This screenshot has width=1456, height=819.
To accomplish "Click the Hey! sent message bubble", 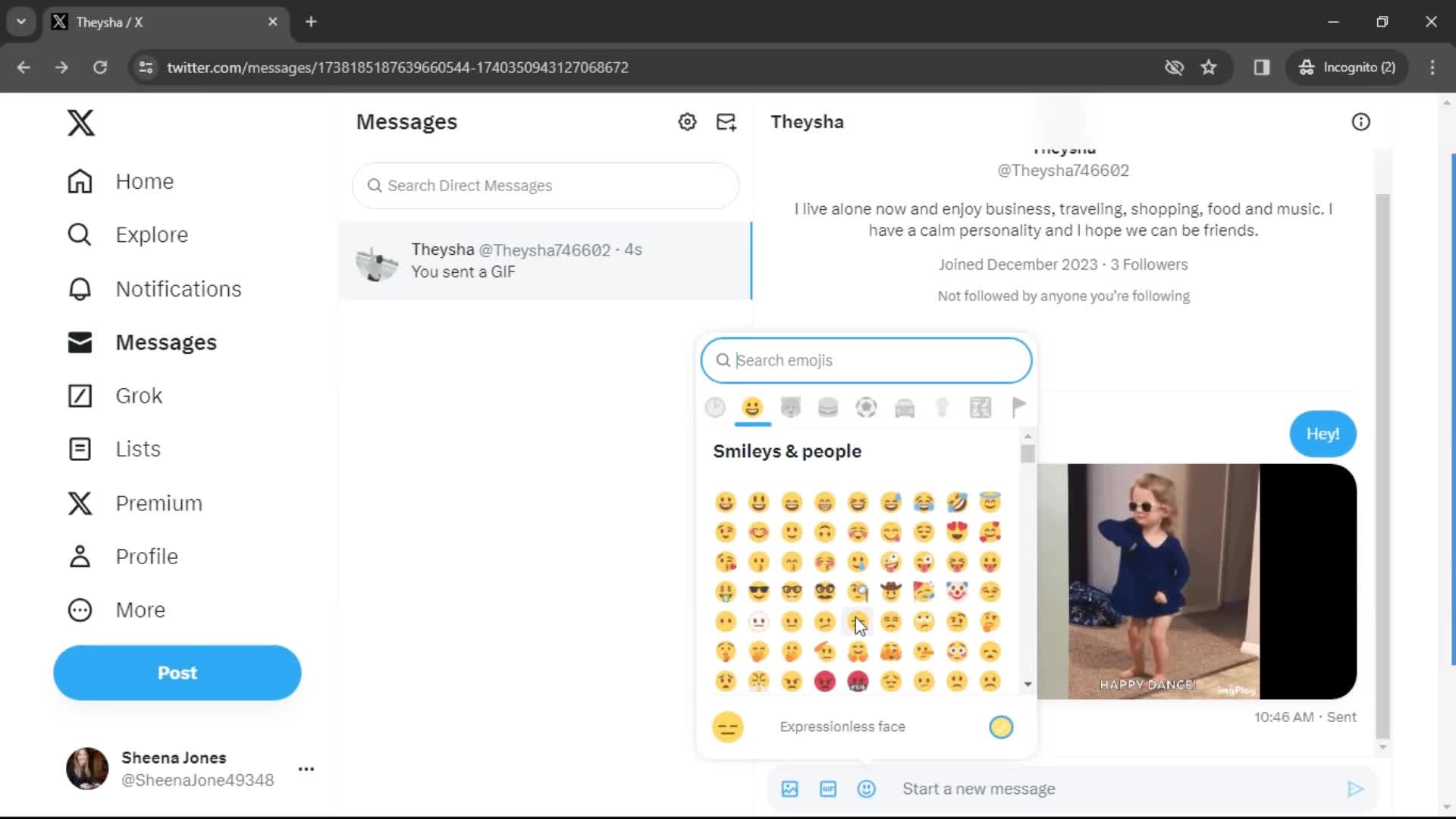I will (1323, 434).
